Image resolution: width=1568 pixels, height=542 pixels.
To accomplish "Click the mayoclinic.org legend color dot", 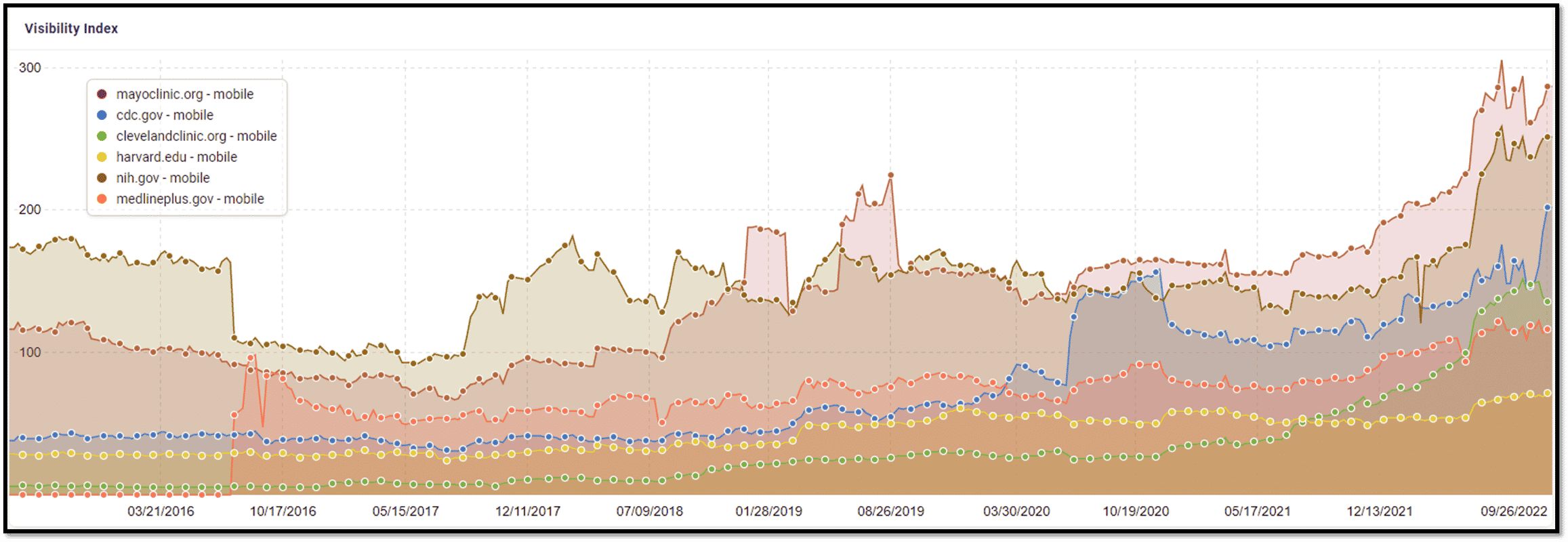I will [x=102, y=94].
